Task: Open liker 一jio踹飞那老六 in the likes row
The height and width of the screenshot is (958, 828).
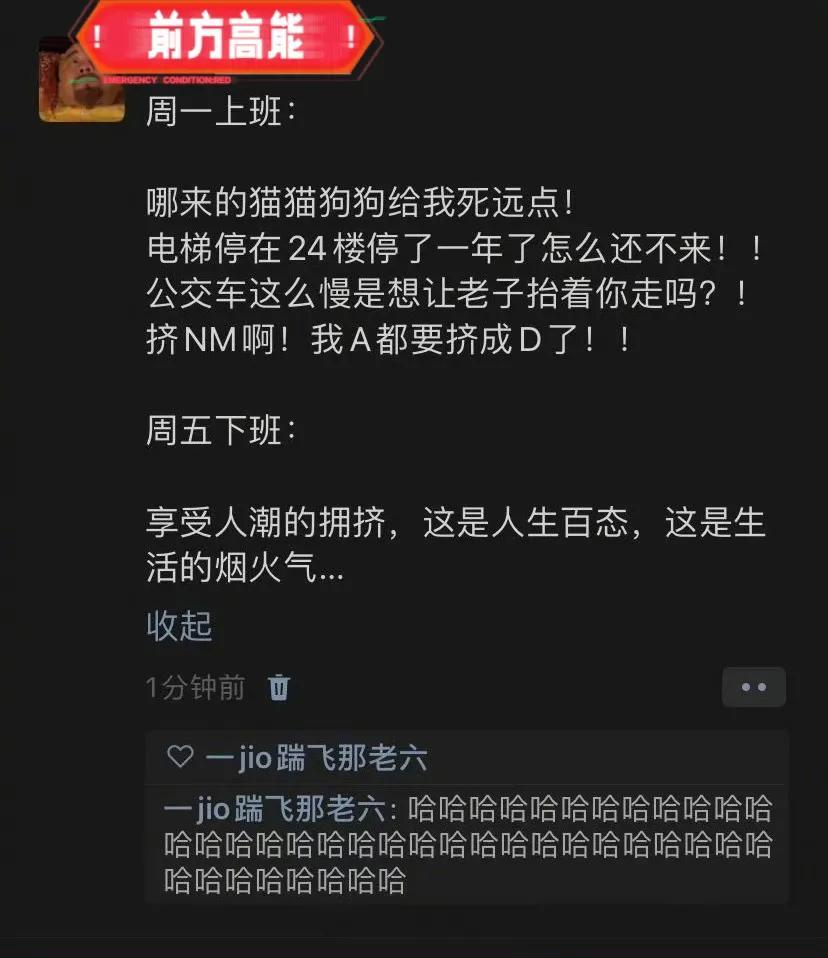Action: click(316, 758)
